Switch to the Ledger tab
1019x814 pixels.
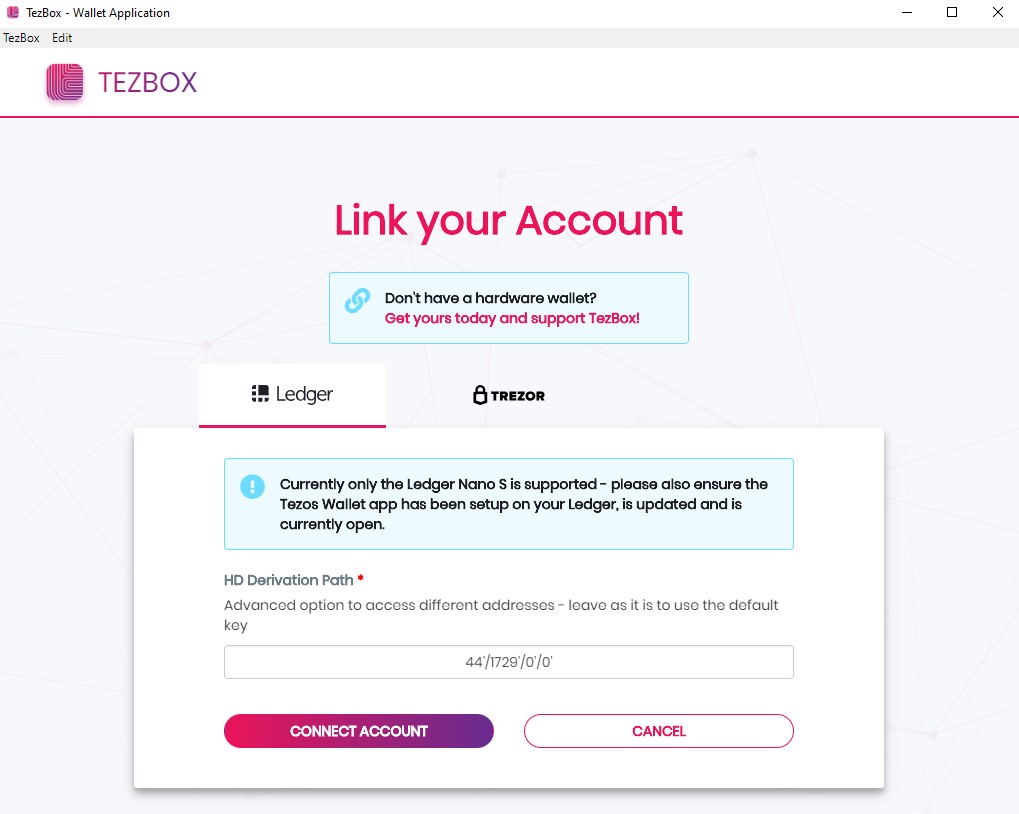pos(292,395)
